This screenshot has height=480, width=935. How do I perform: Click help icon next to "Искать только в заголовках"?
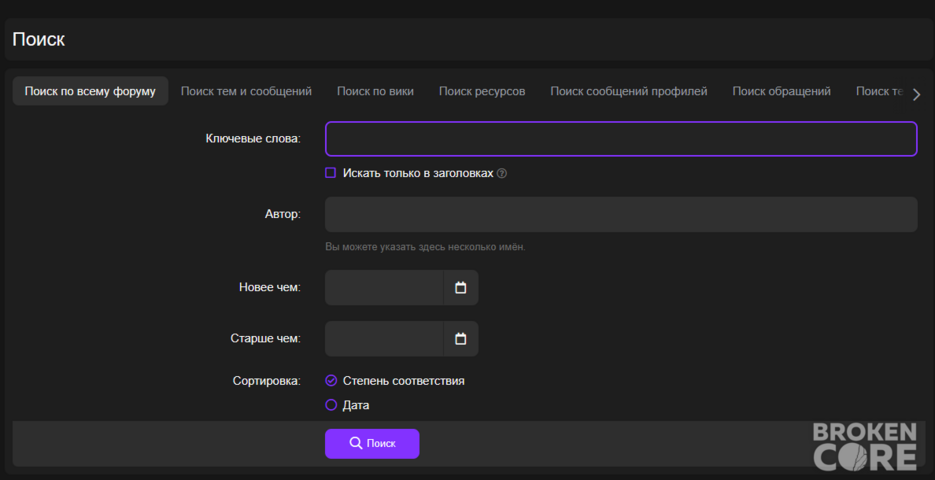[x=501, y=174]
